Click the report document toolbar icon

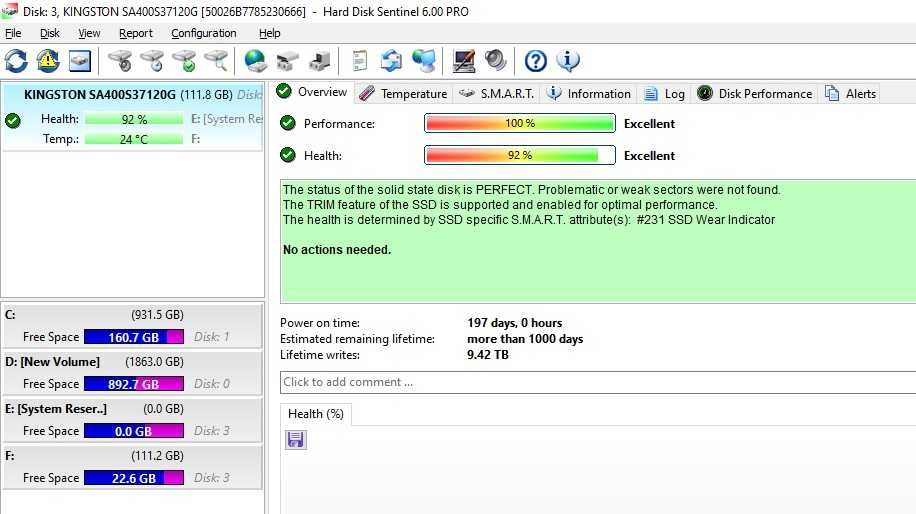pos(360,61)
